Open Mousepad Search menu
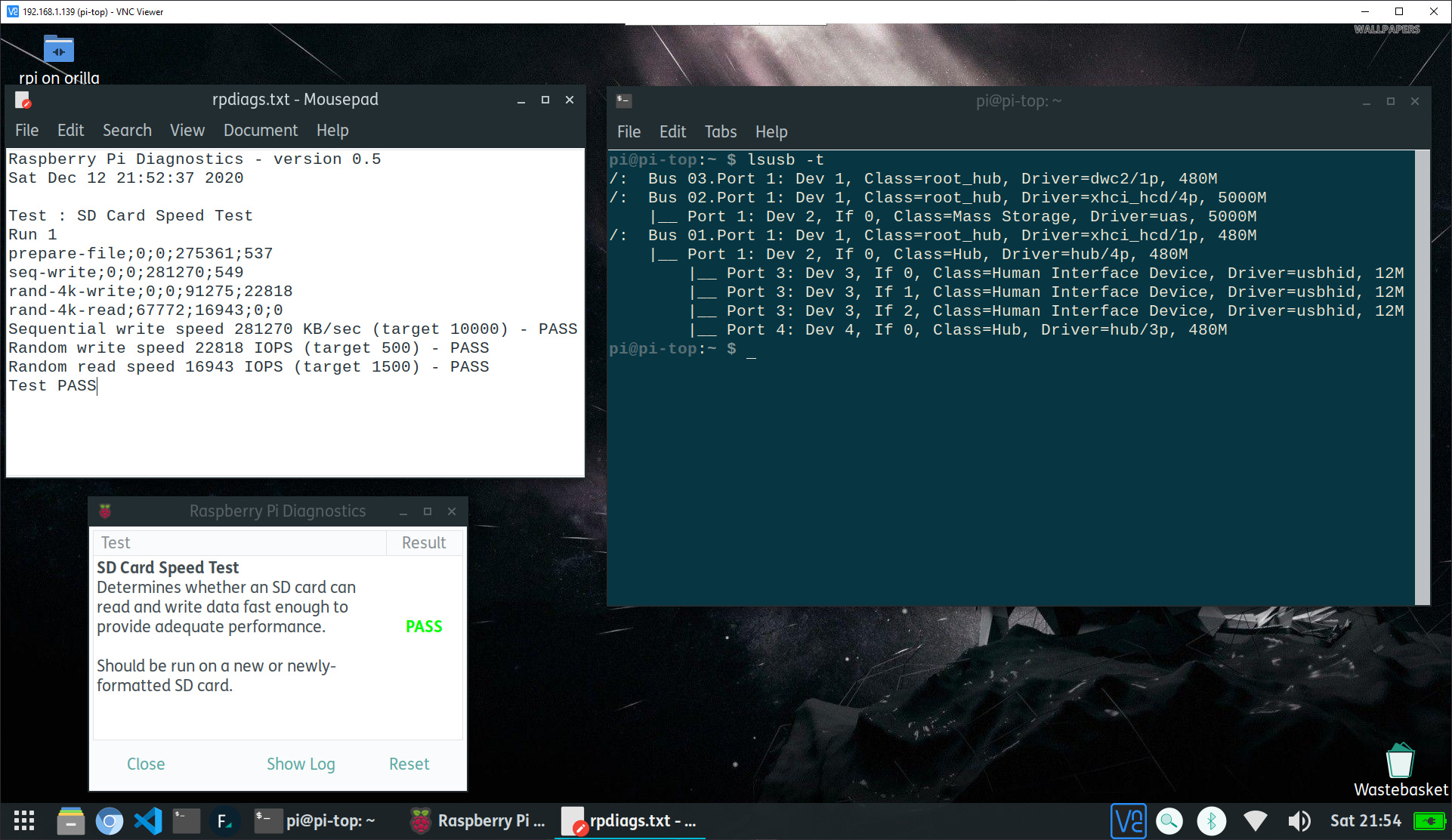1452x840 pixels. pos(127,131)
